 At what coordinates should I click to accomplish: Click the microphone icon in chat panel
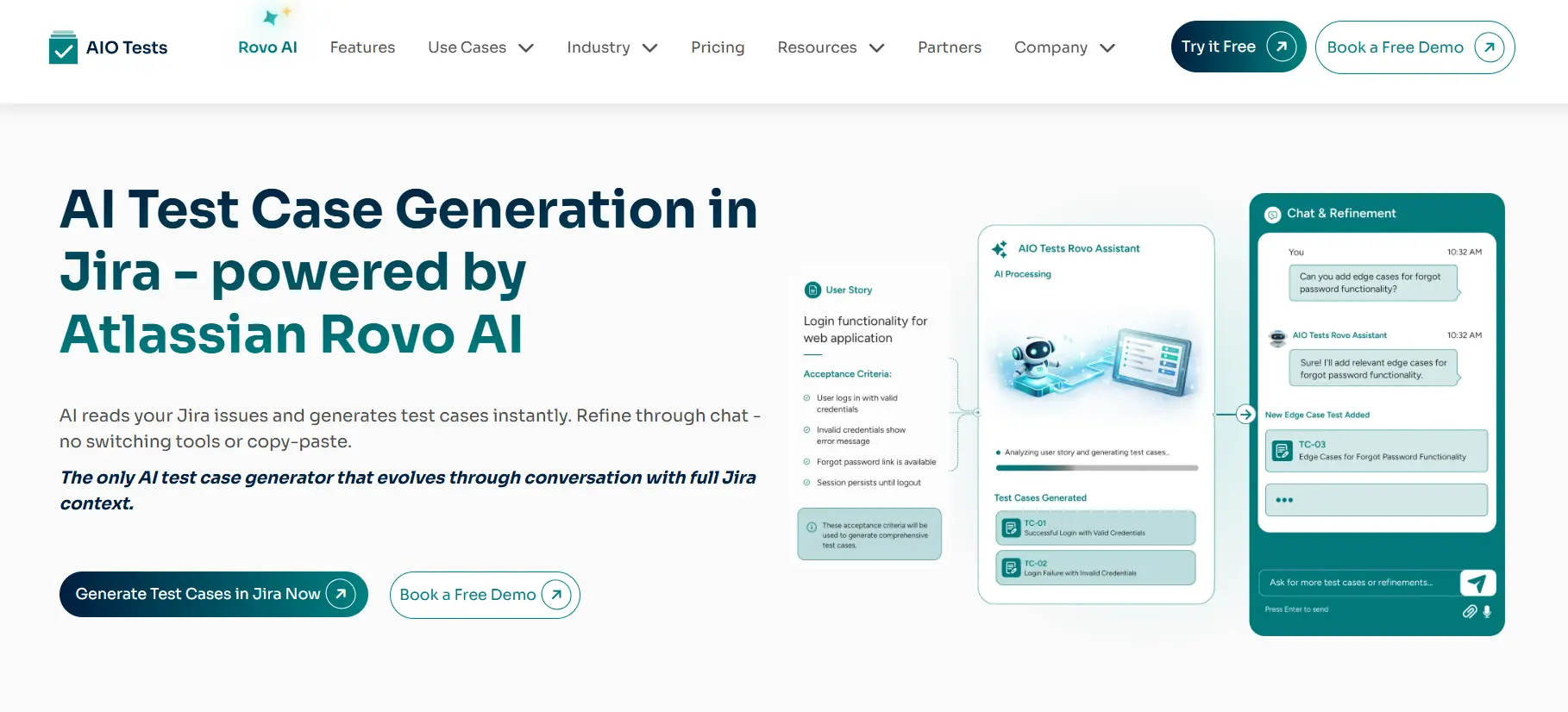pyautogui.click(x=1487, y=611)
